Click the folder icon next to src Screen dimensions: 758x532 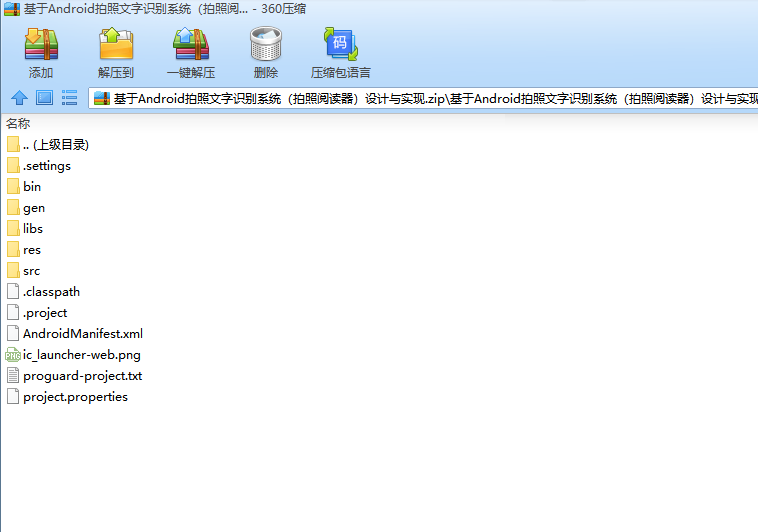point(14,270)
